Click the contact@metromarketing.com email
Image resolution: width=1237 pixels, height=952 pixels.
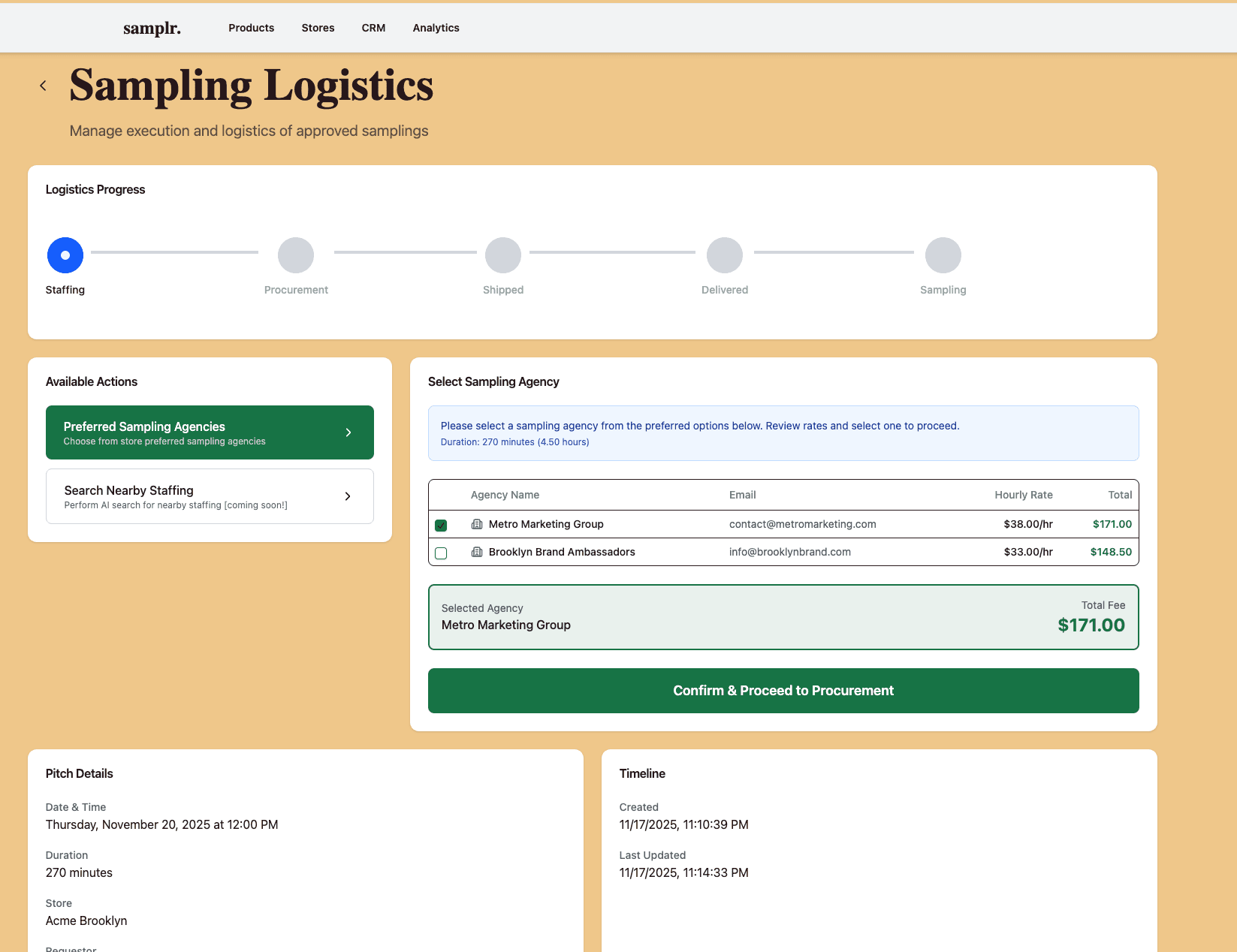pos(802,524)
